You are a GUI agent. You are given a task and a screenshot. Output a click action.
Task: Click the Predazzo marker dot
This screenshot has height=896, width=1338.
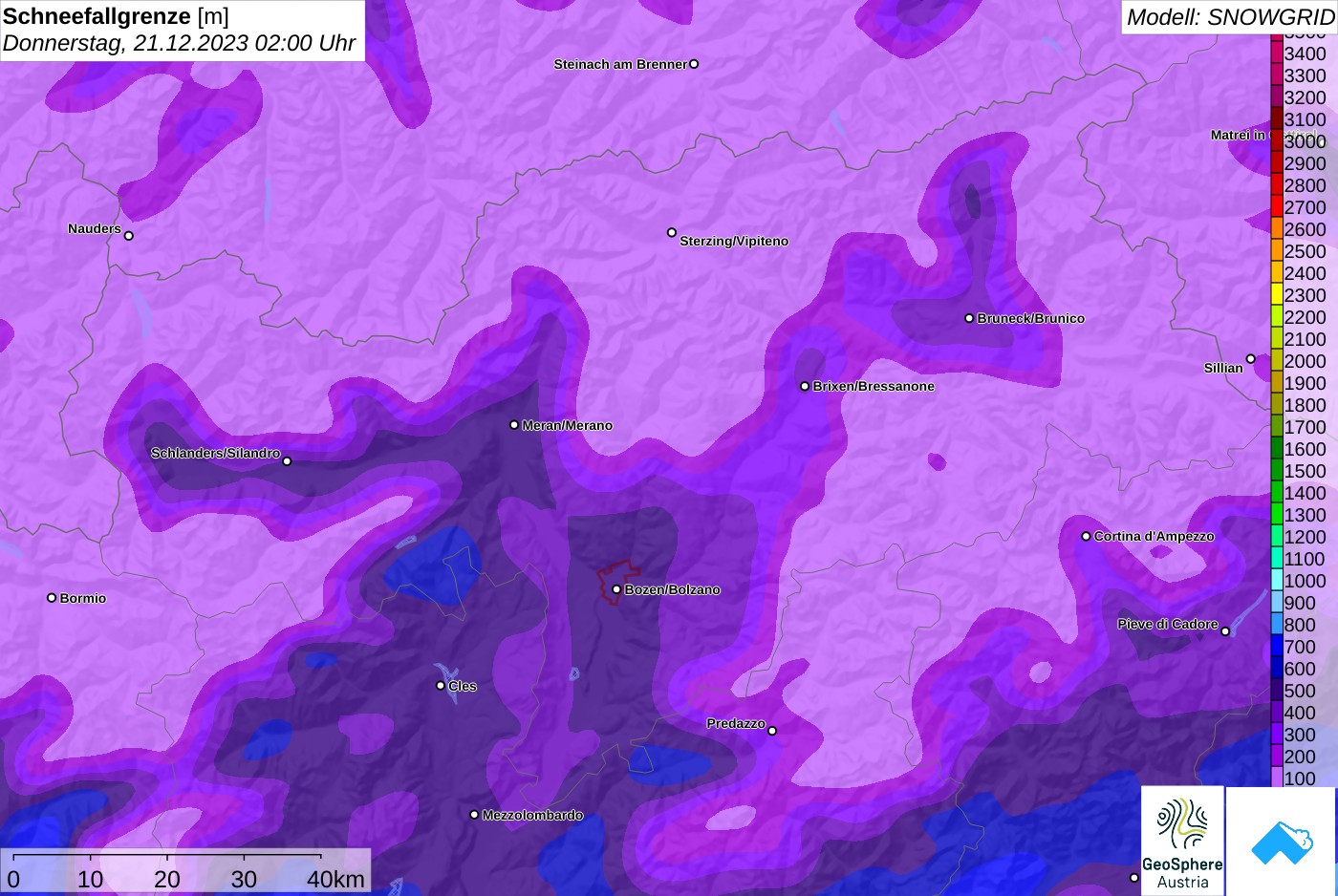pyautogui.click(x=772, y=731)
